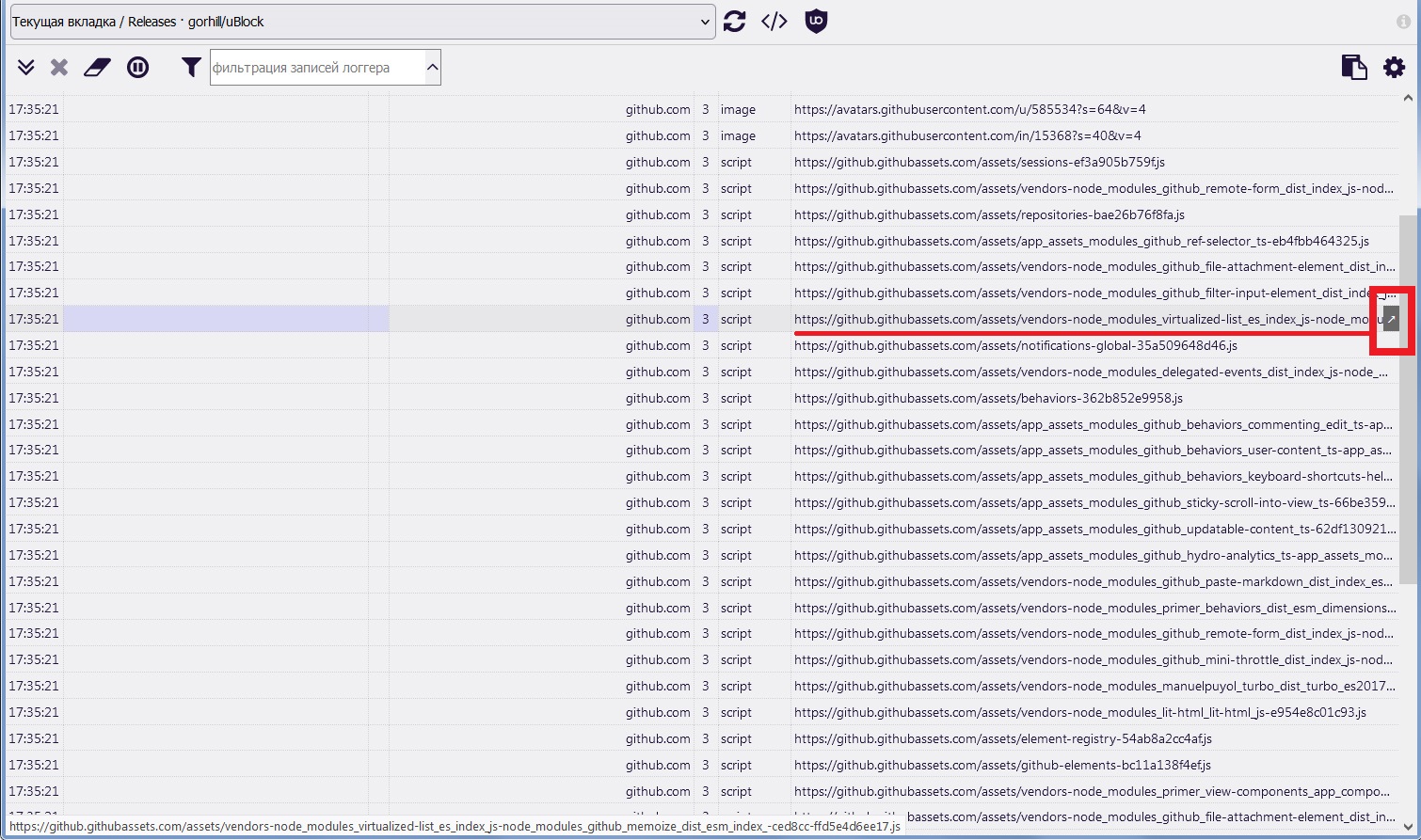Click the behaviors_commenting_edit script URL
This screenshot has width=1421, height=840.
coord(1094,424)
